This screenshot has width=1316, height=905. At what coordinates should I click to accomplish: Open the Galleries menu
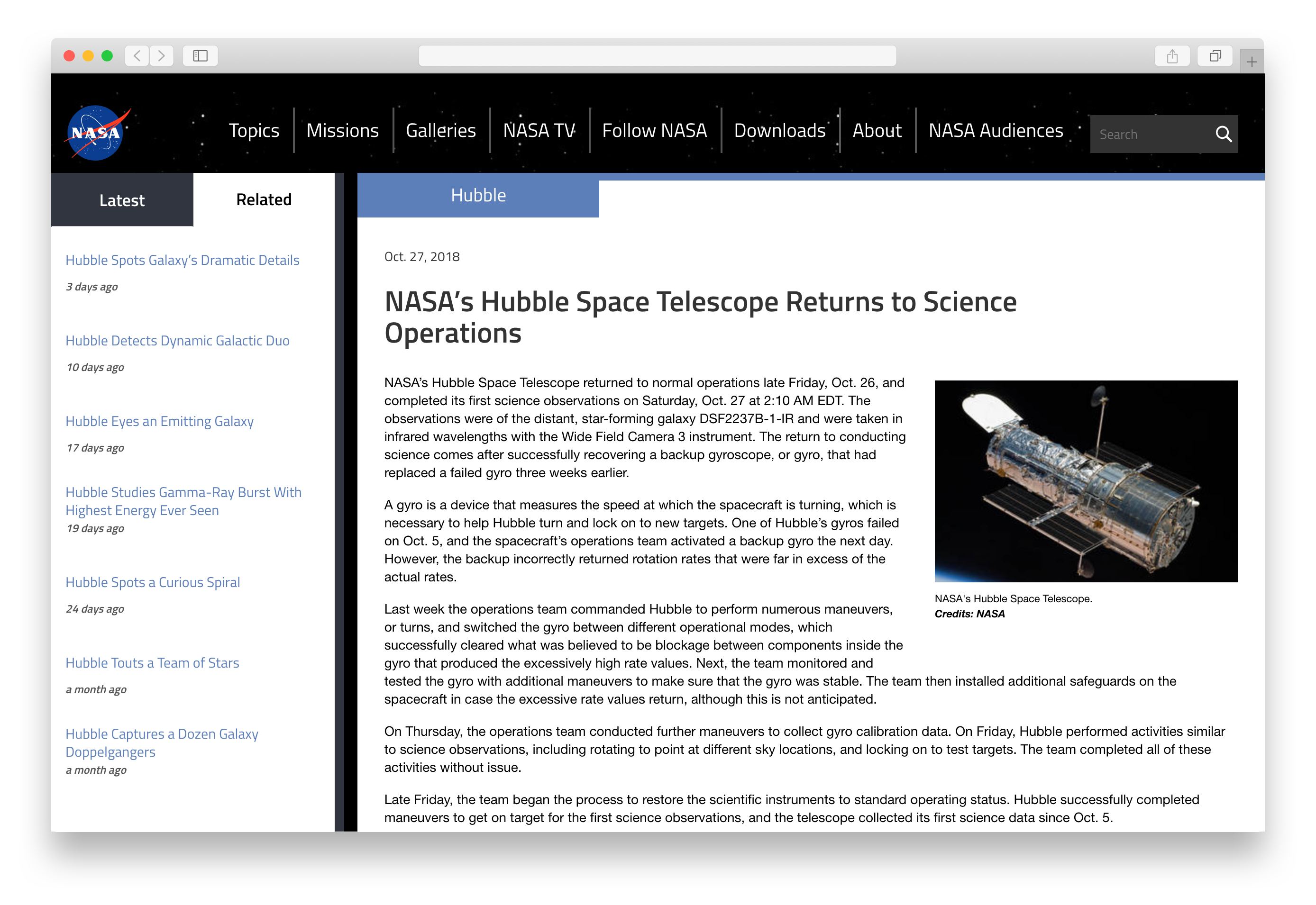coord(441,130)
